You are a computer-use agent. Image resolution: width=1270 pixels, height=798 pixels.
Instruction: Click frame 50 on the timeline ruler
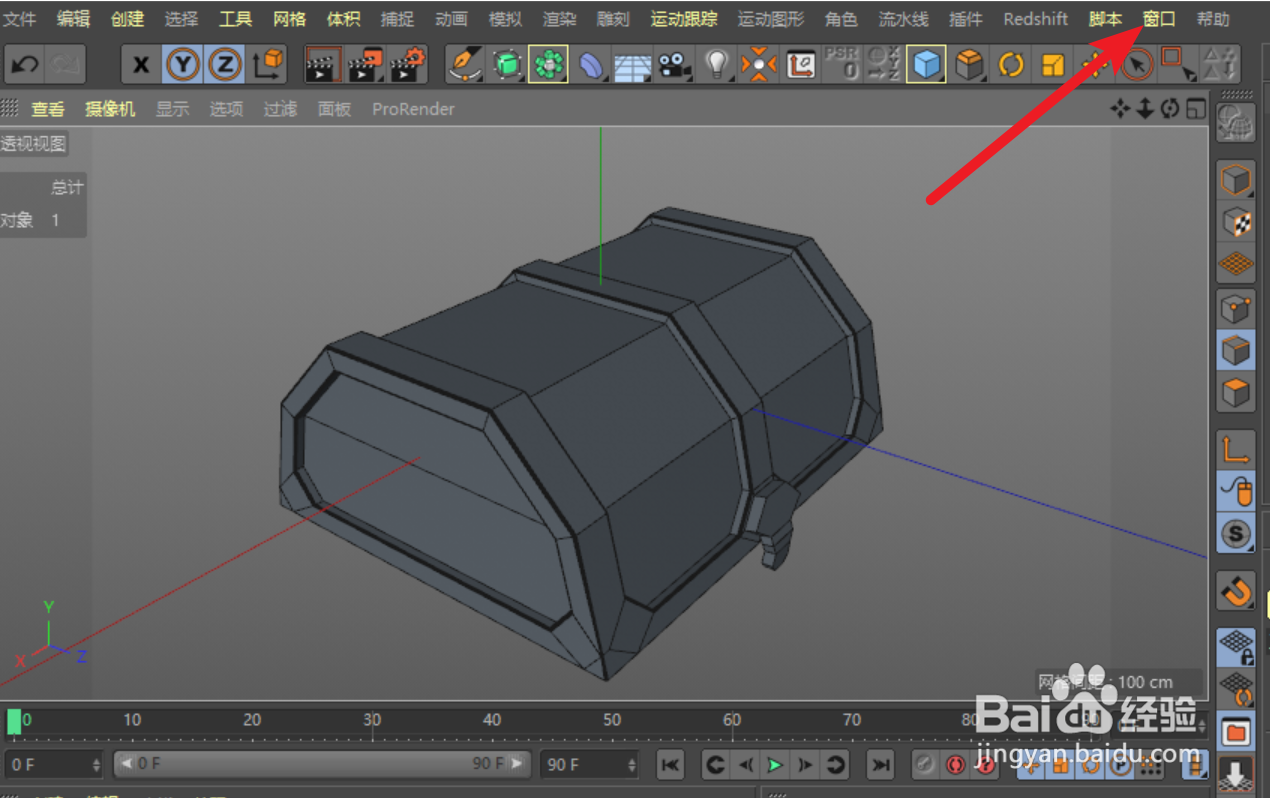click(x=612, y=720)
